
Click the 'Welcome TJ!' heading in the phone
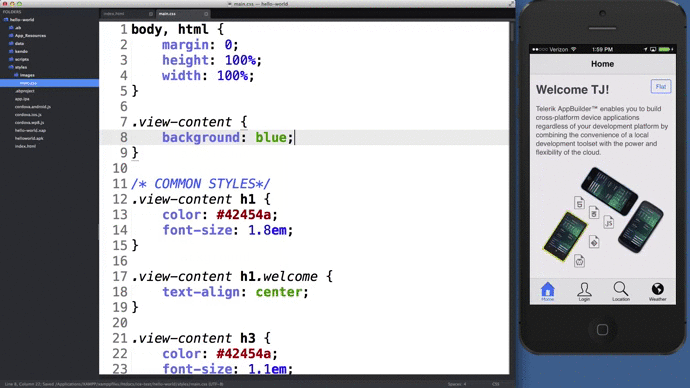573,90
